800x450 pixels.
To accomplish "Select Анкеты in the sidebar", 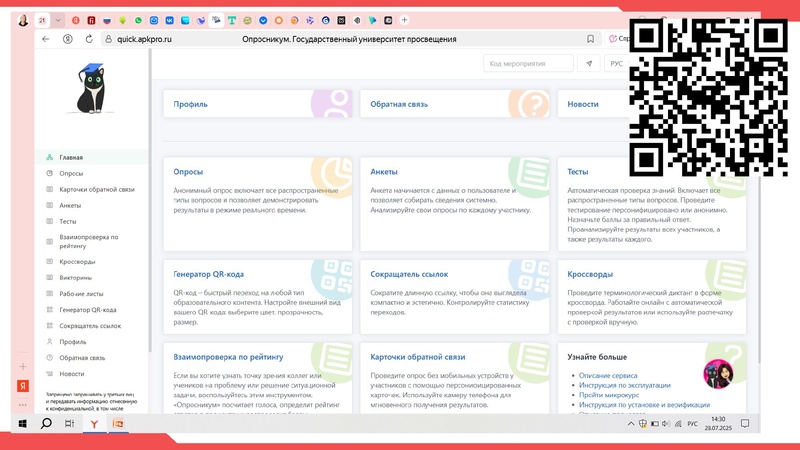I will (70, 206).
